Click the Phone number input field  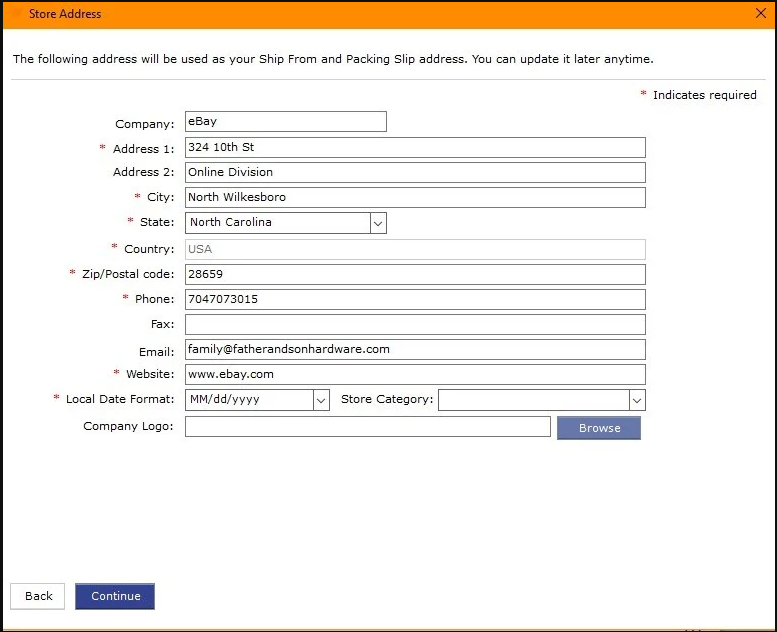(415, 300)
